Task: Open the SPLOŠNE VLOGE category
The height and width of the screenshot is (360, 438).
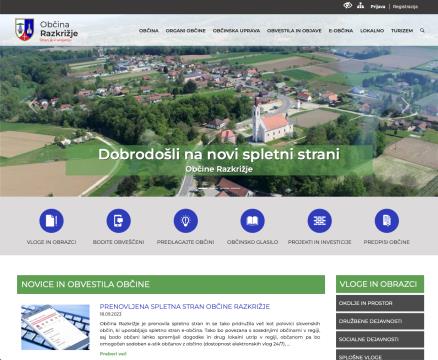Action: 380,355
